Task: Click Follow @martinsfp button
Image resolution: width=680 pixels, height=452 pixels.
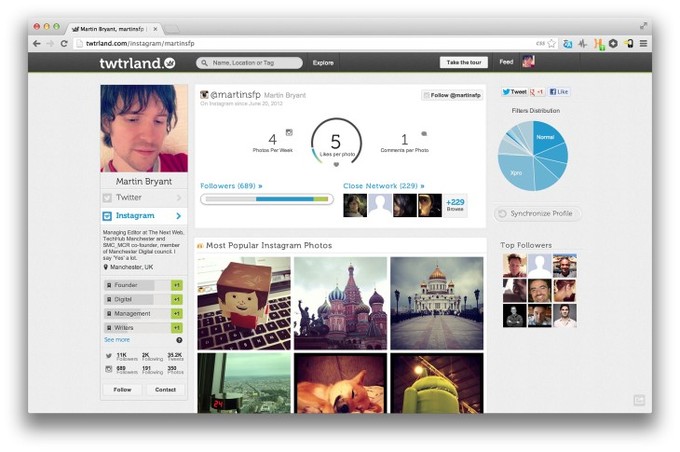Action: (x=452, y=95)
